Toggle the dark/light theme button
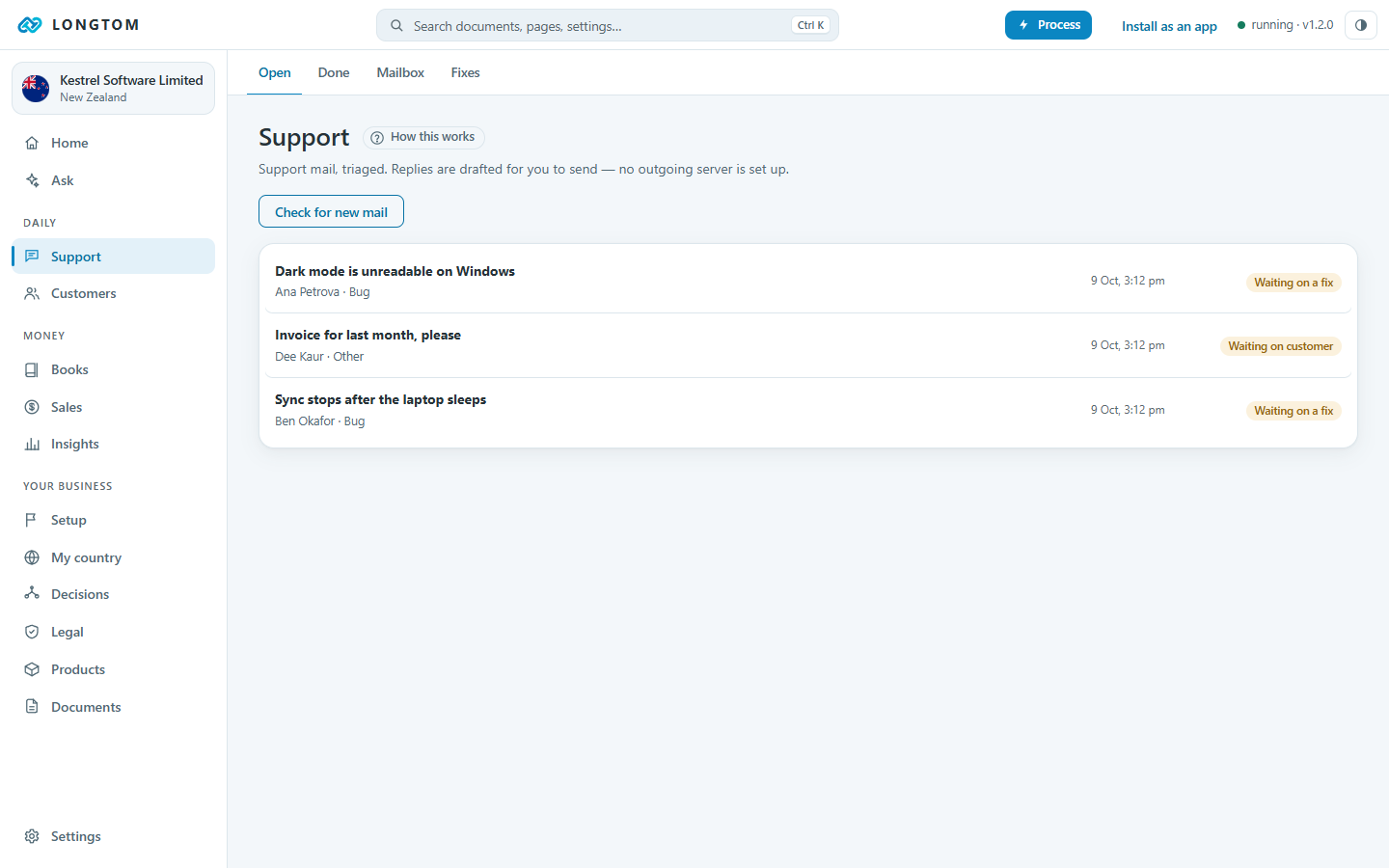The image size is (1389, 868). pyautogui.click(x=1361, y=25)
